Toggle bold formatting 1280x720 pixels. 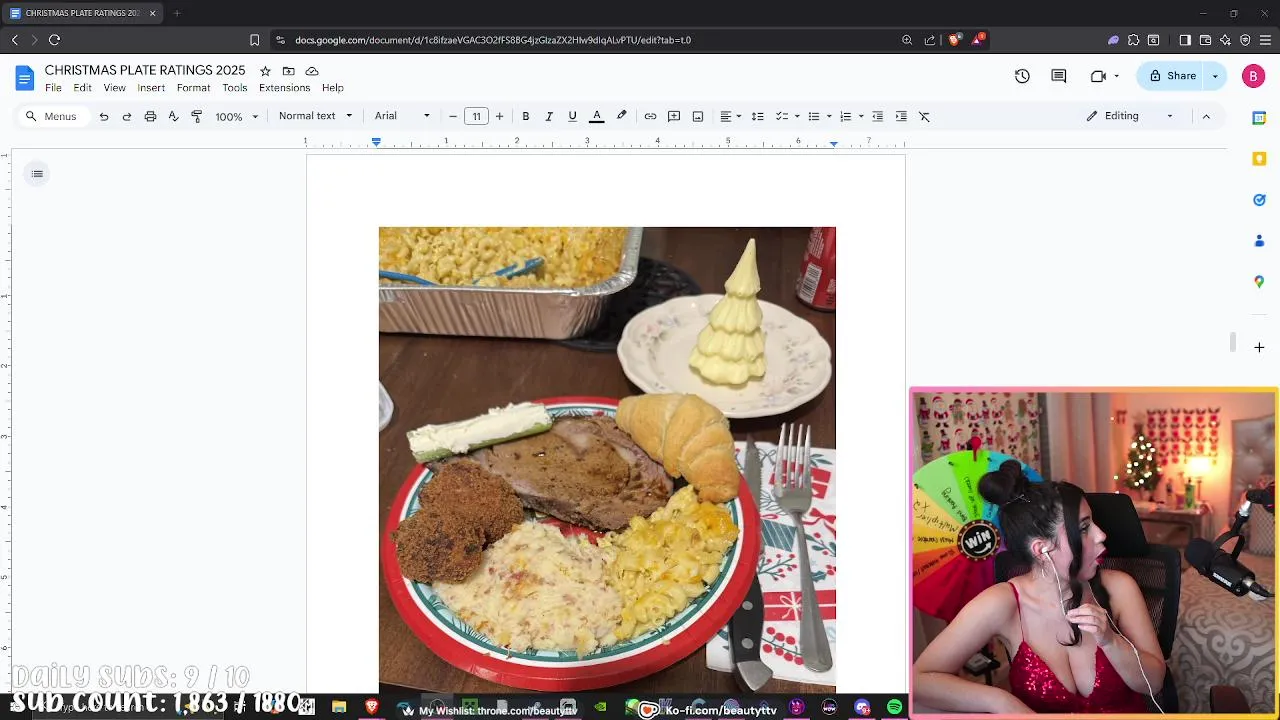click(x=526, y=116)
